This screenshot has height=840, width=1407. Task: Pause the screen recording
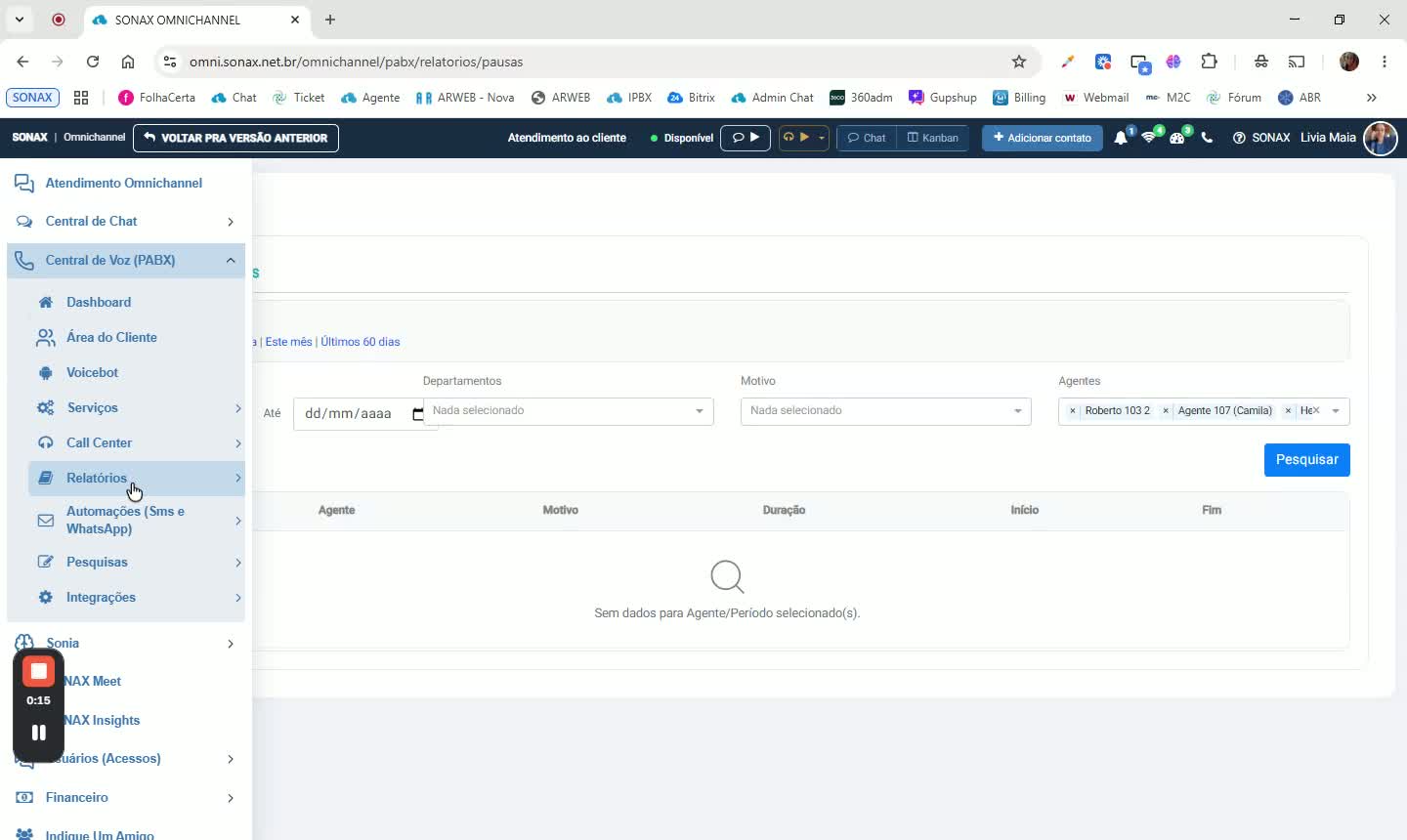pos(39,733)
